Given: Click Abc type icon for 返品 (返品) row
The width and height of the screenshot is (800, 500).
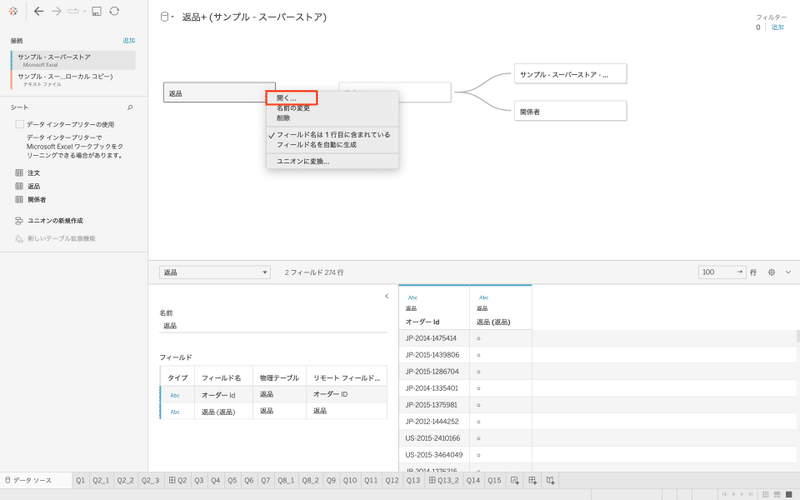Looking at the screenshot, I should (x=175, y=412).
